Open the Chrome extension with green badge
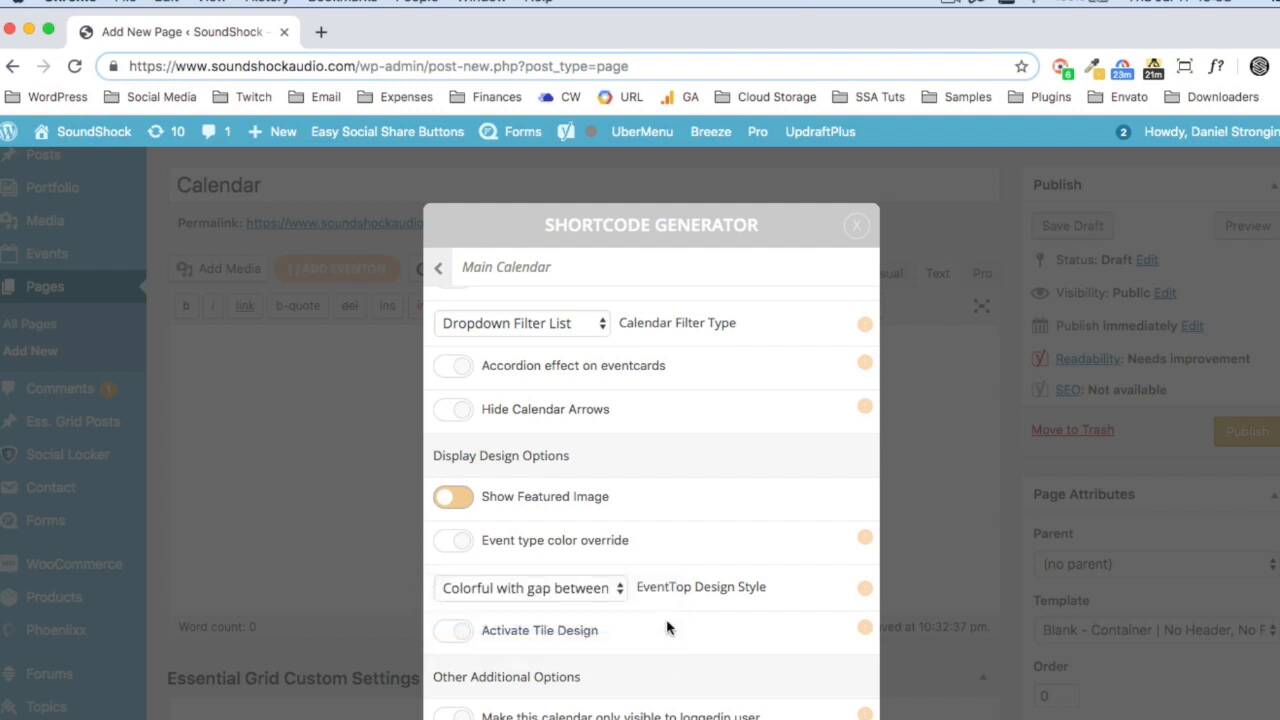The height and width of the screenshot is (720, 1280). [1061, 67]
